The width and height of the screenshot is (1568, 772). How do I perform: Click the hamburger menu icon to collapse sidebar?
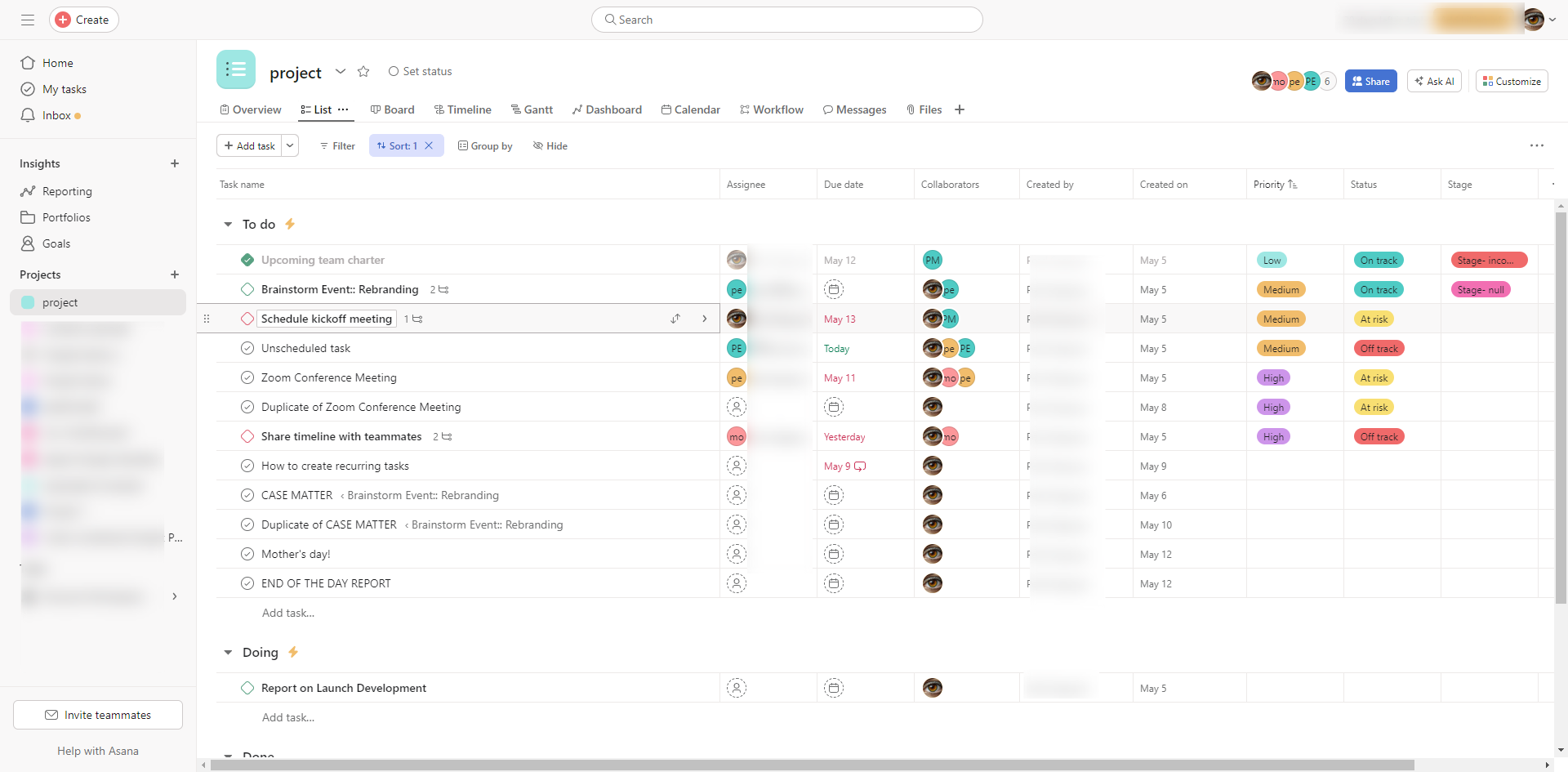click(28, 20)
